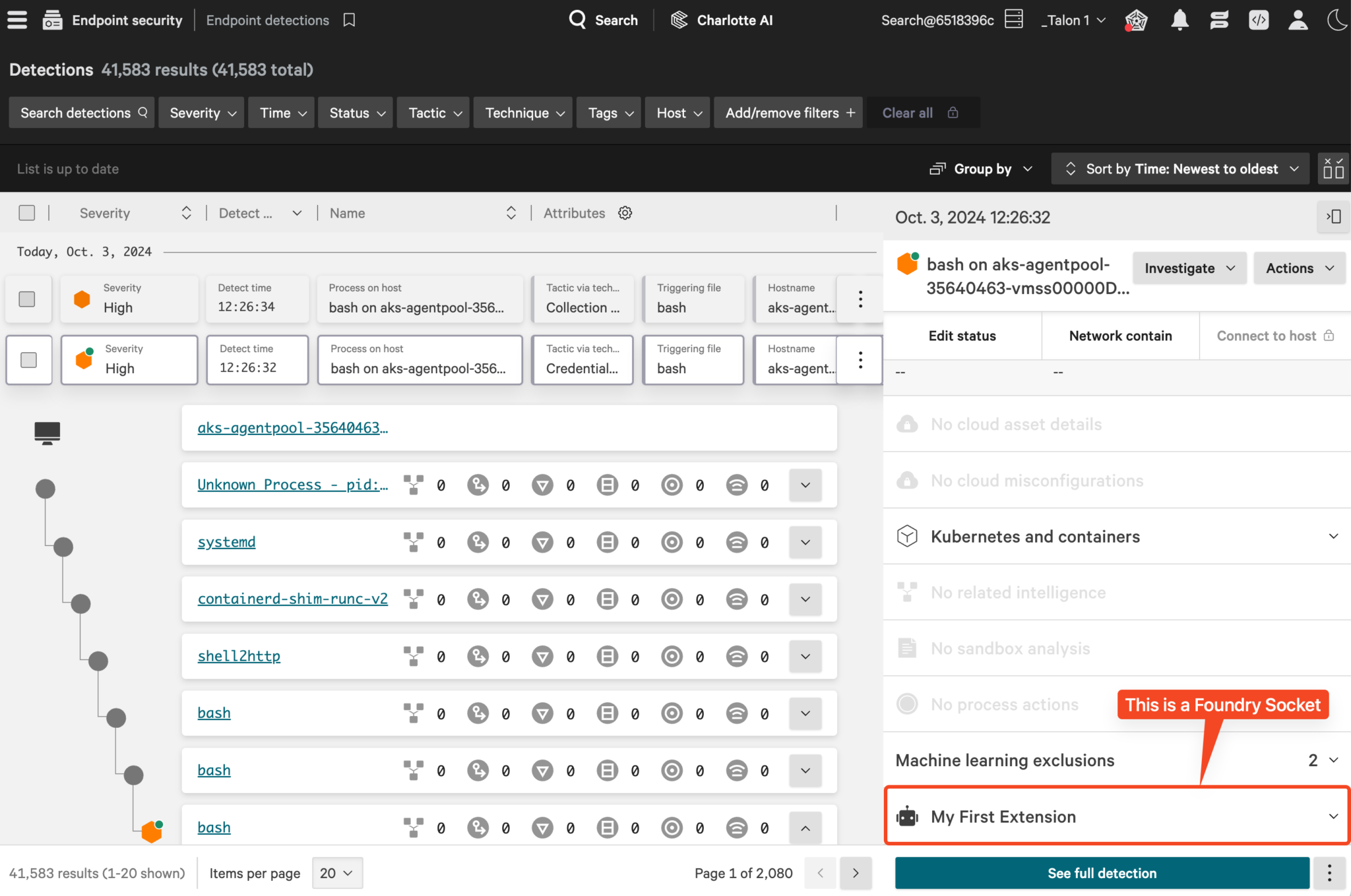1351x896 pixels.
Task: Open the Actions dropdown in detection details
Action: click(1298, 268)
